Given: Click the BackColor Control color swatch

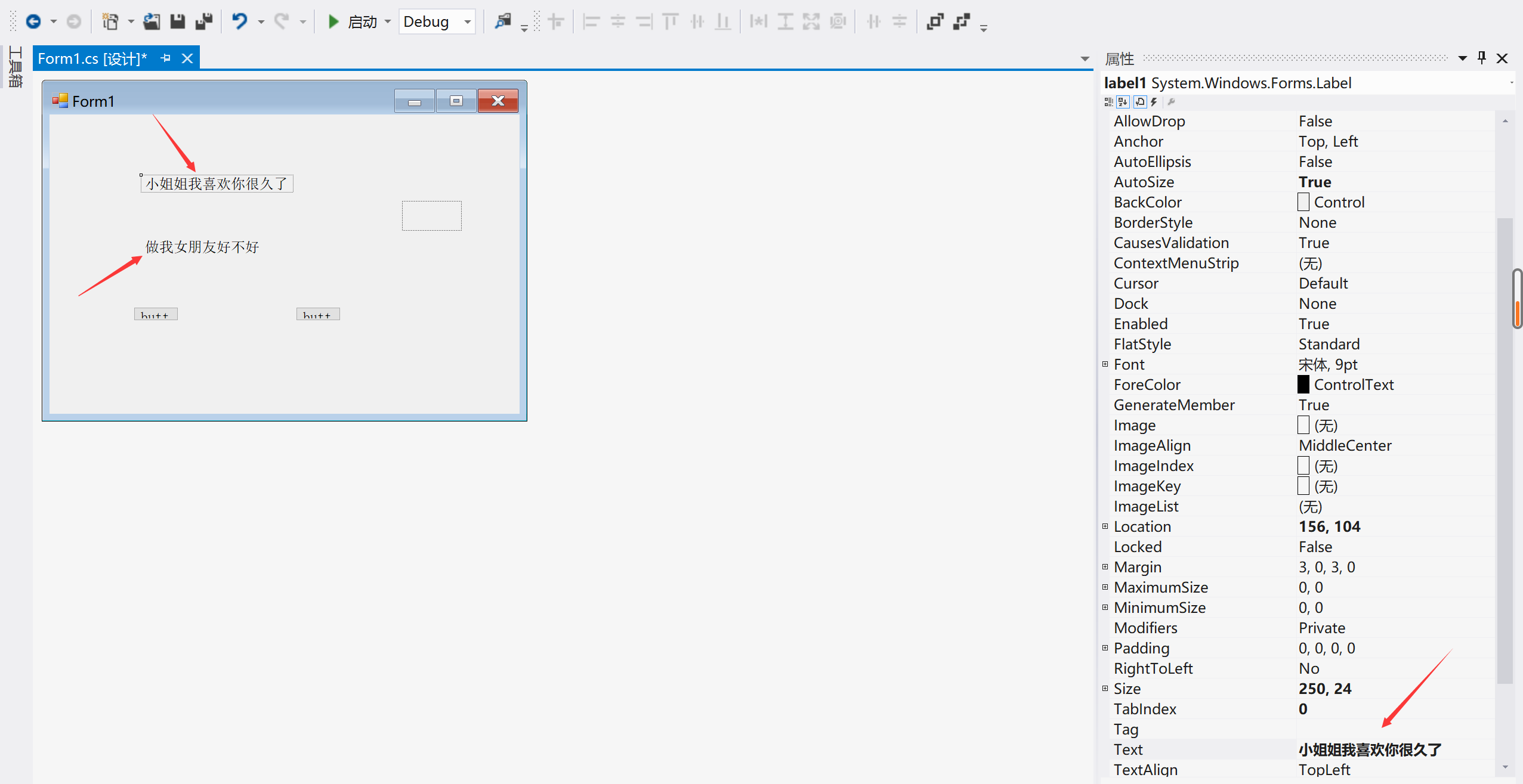Looking at the screenshot, I should point(1303,202).
